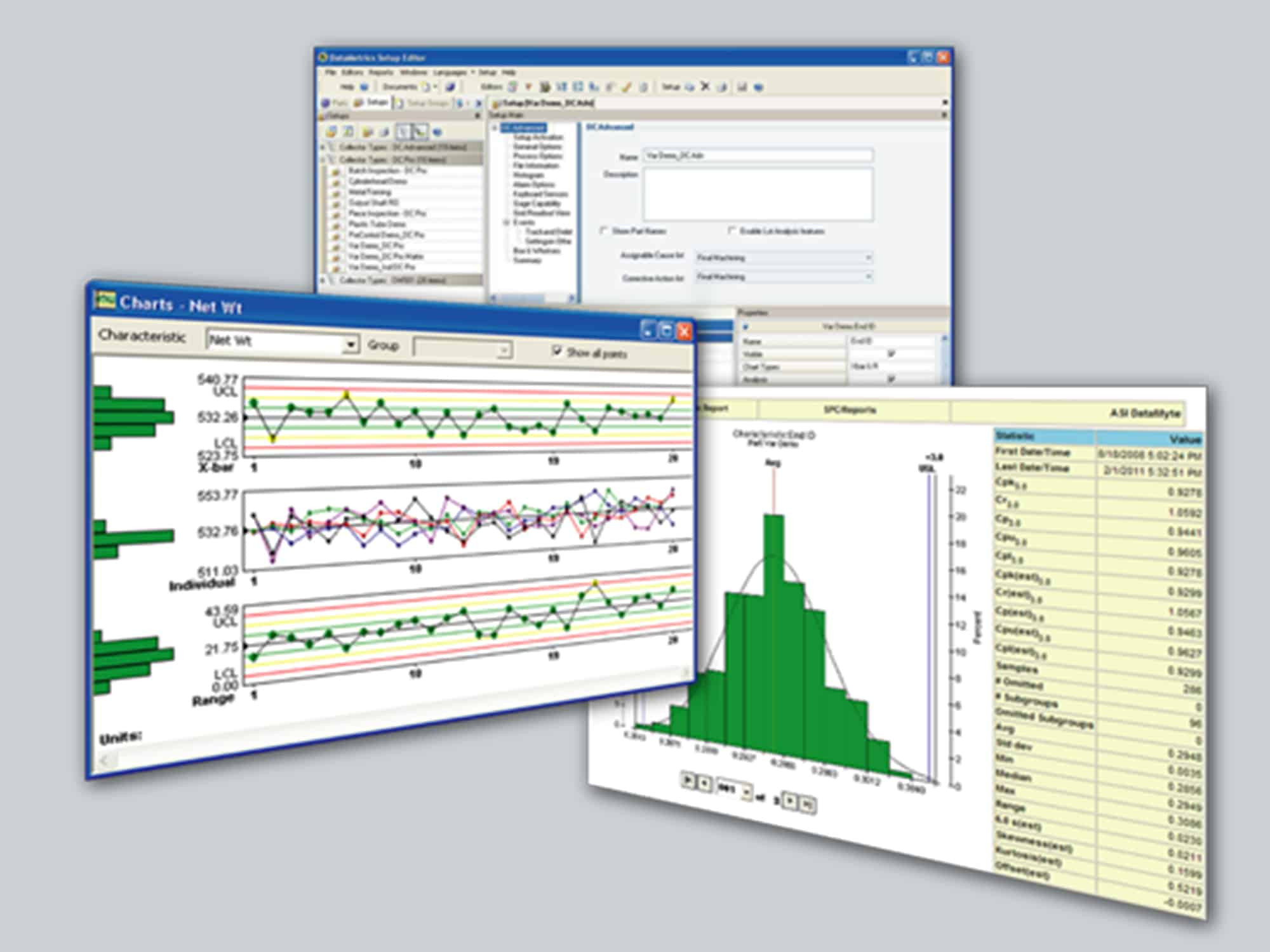Image resolution: width=1270 pixels, height=952 pixels.
Task: Click last page button in report navigator
Action: tap(807, 804)
